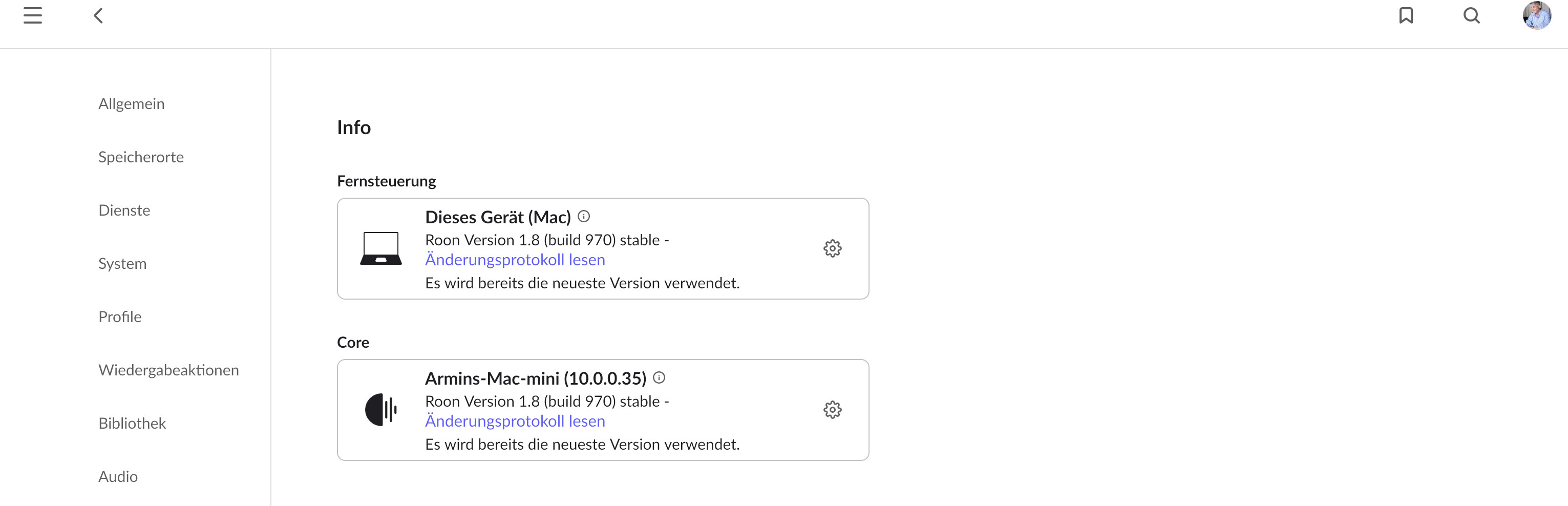
Task: Open gear settings for Dieses Gerät (Mac)
Action: click(x=833, y=248)
